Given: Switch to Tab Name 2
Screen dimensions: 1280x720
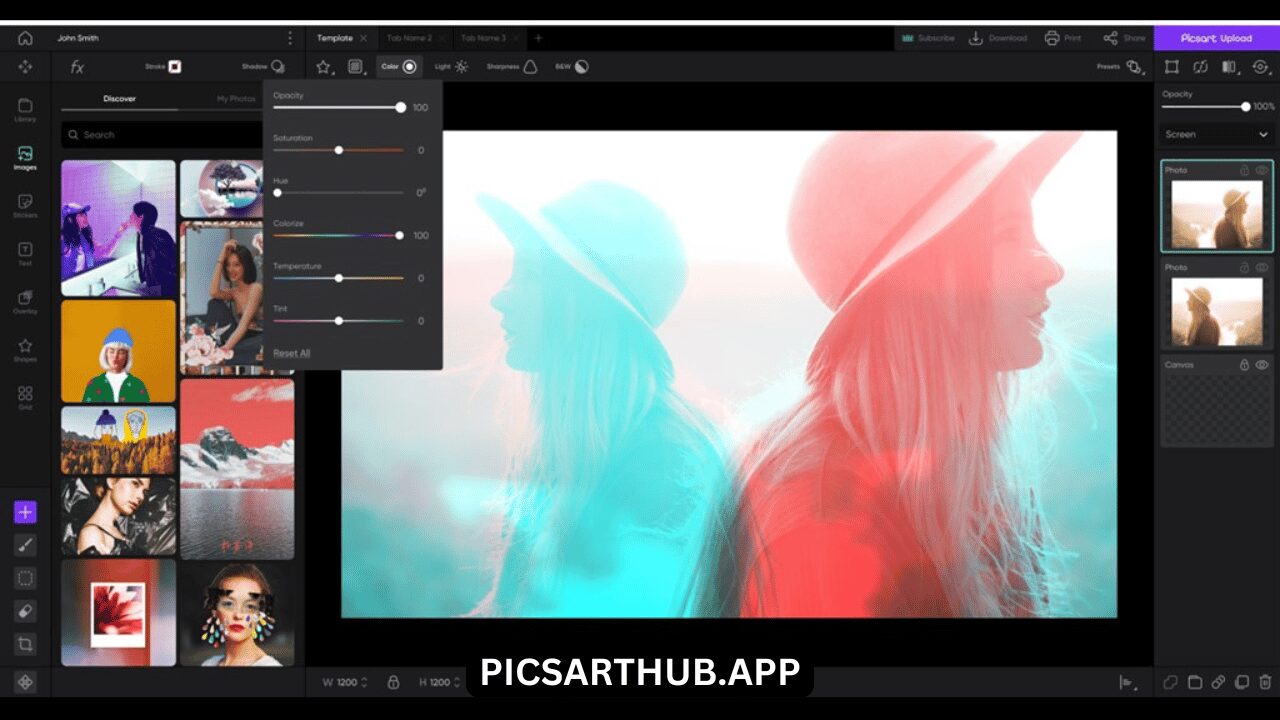Looking at the screenshot, I should [x=409, y=38].
